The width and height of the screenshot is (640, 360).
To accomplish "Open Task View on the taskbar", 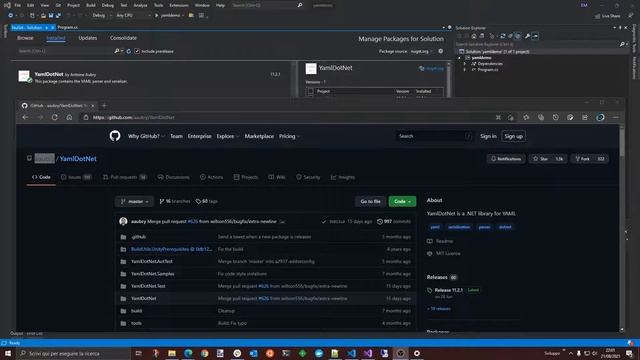I will click(x=138, y=353).
